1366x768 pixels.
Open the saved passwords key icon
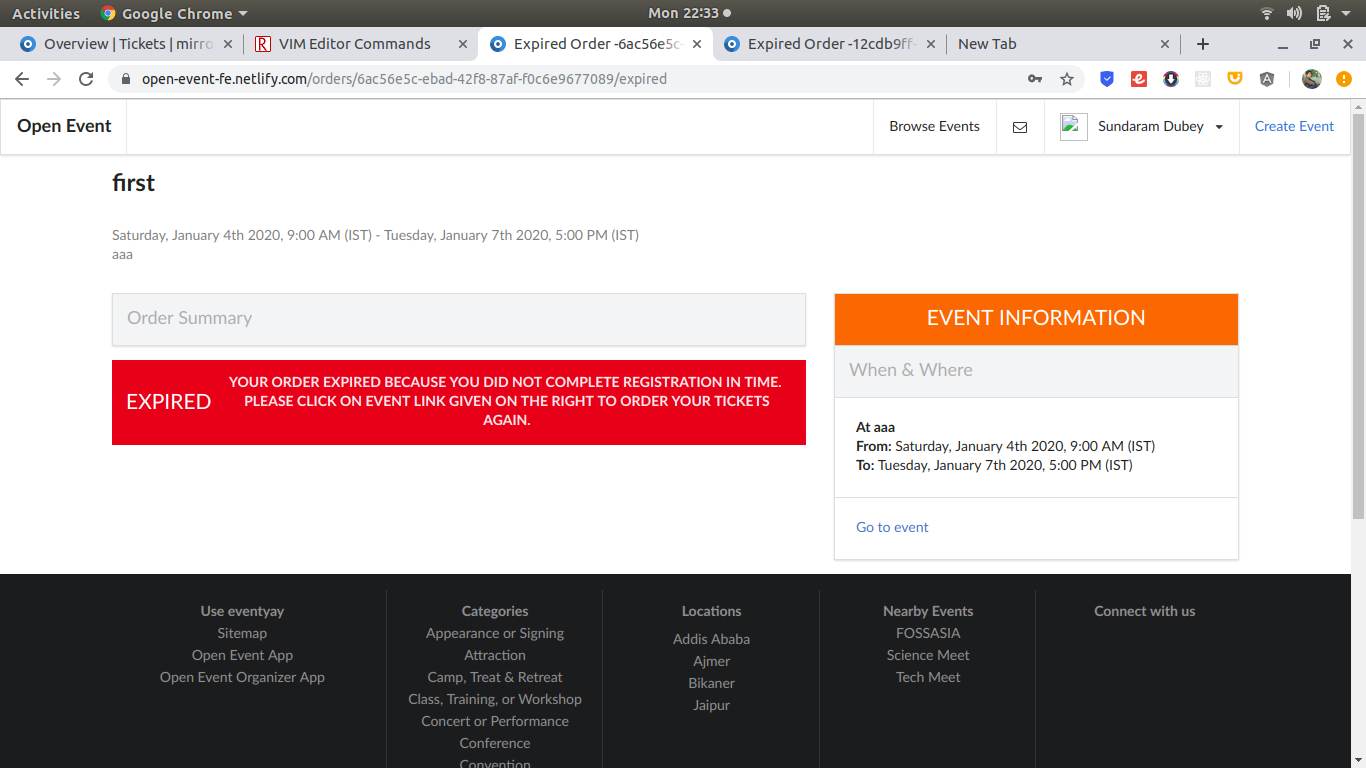pos(1035,79)
